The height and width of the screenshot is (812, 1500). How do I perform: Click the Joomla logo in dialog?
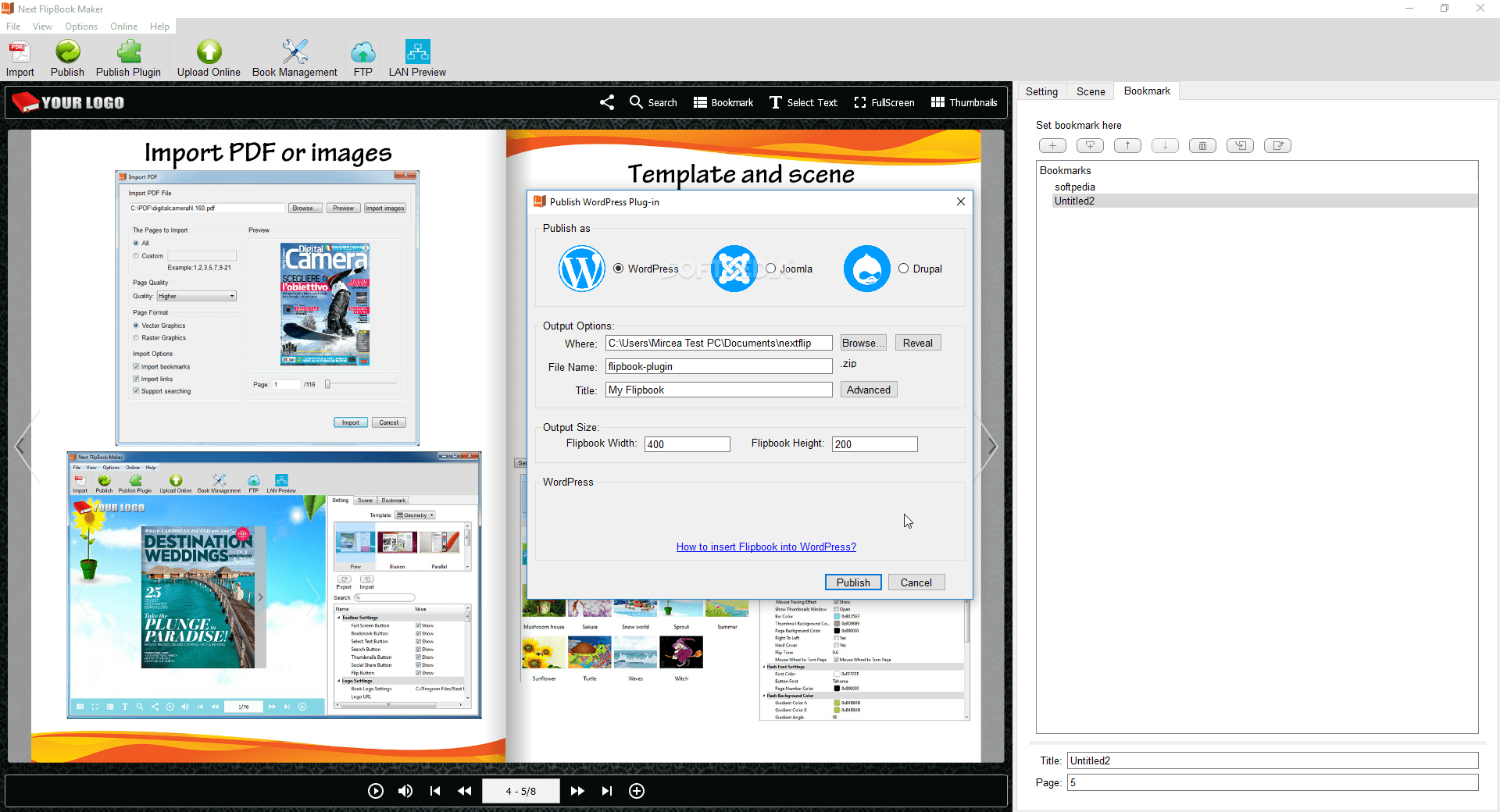[x=734, y=269]
